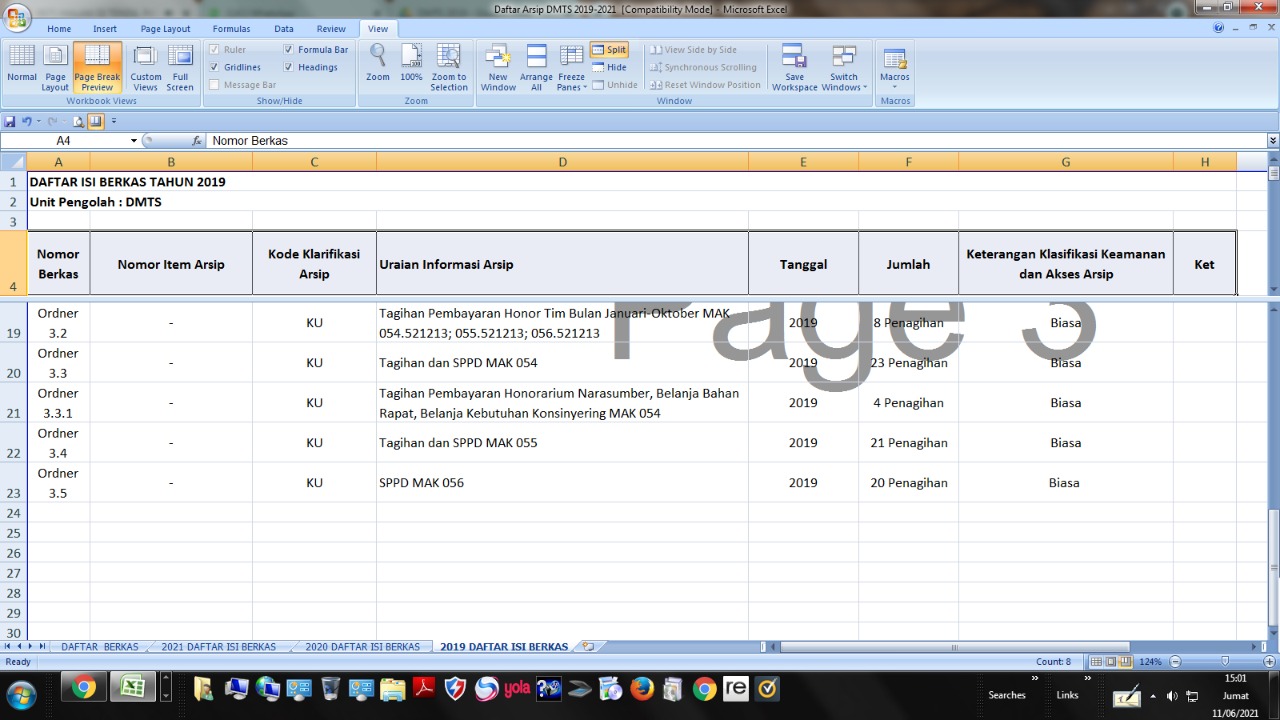
Task: Open the Custom Views dialog
Action: click(146, 67)
